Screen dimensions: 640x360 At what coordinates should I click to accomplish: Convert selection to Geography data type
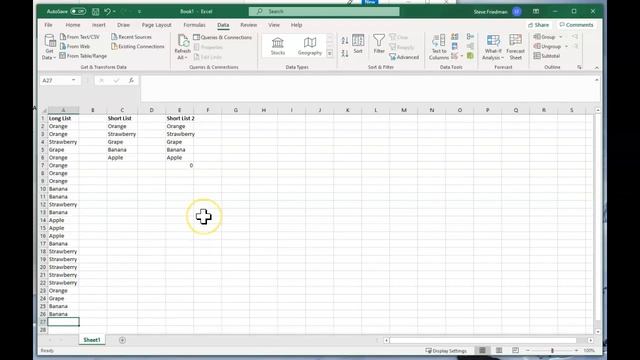point(310,46)
